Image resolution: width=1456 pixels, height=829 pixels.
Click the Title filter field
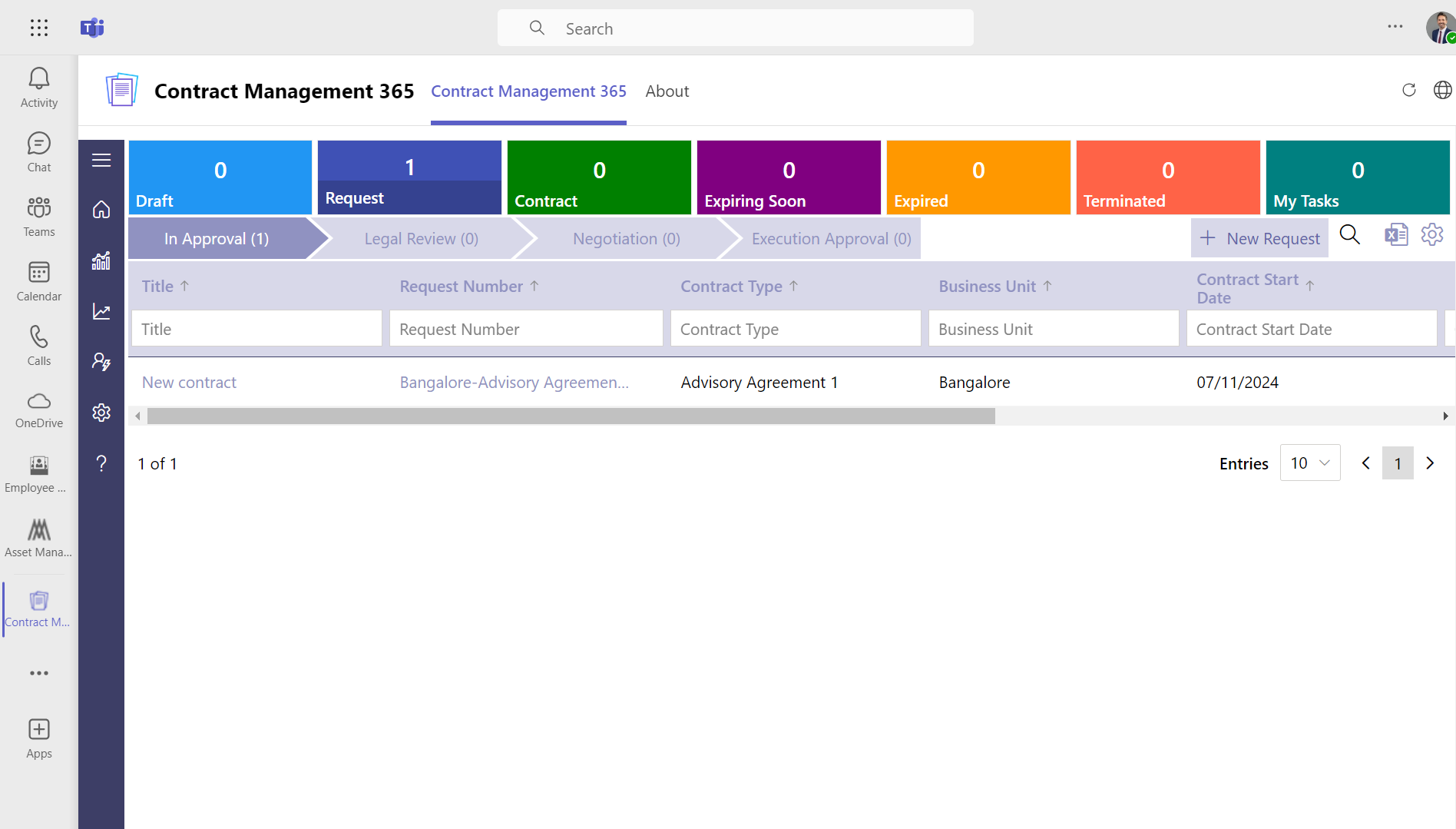256,329
